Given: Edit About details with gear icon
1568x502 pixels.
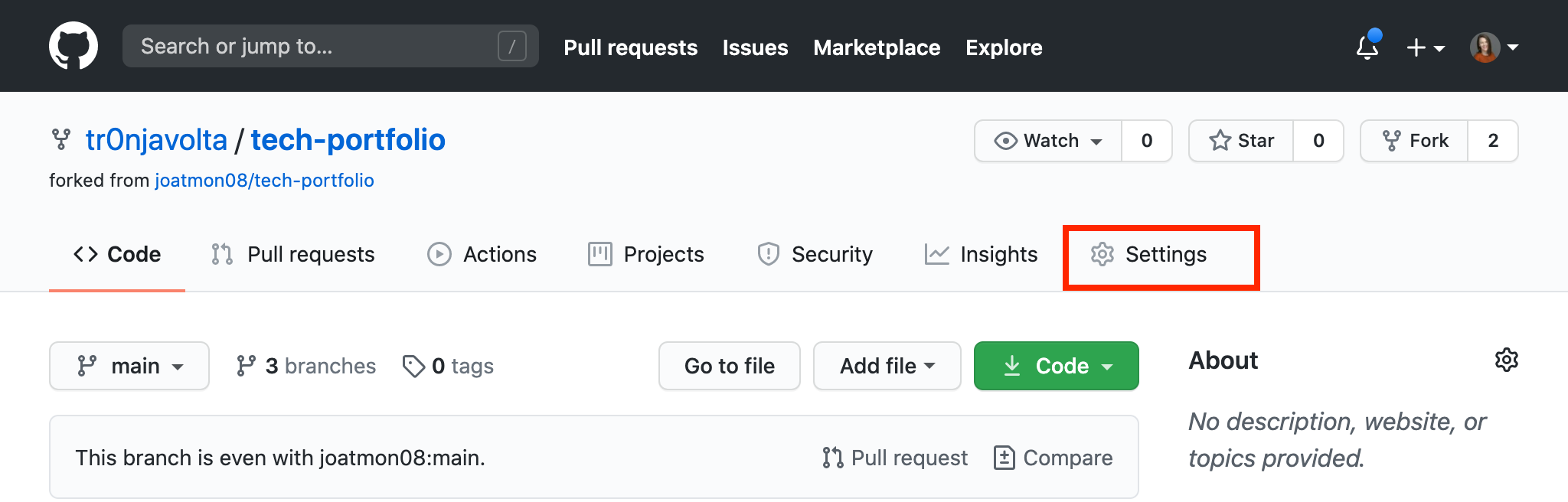Looking at the screenshot, I should tap(1506, 360).
